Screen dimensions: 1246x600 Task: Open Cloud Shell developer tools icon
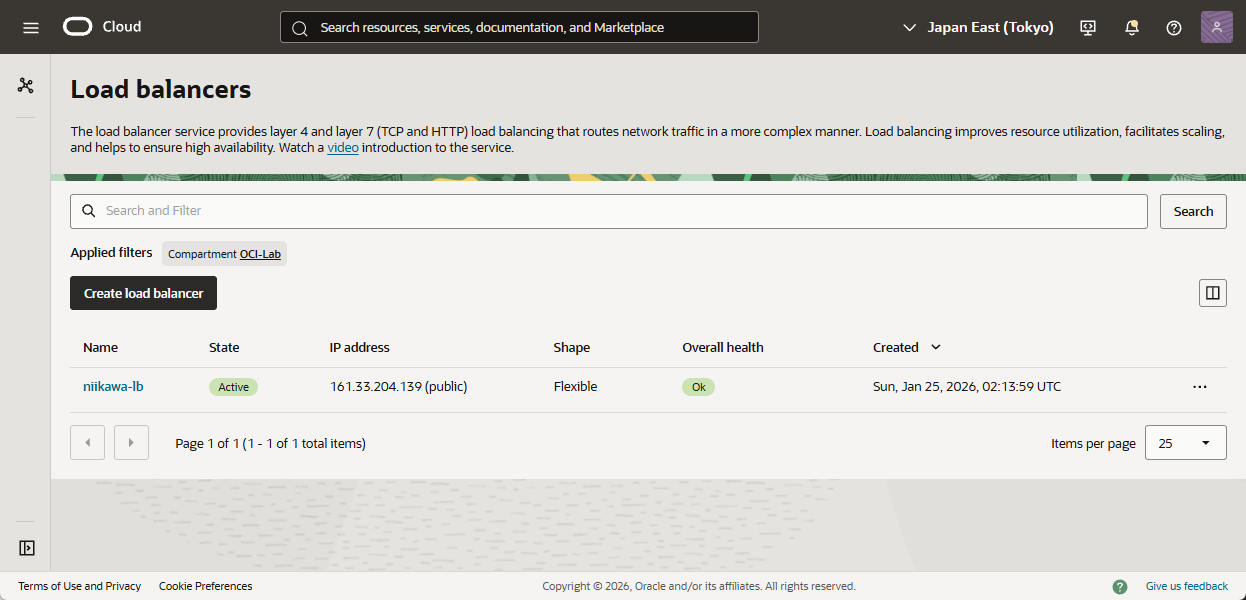(1088, 27)
